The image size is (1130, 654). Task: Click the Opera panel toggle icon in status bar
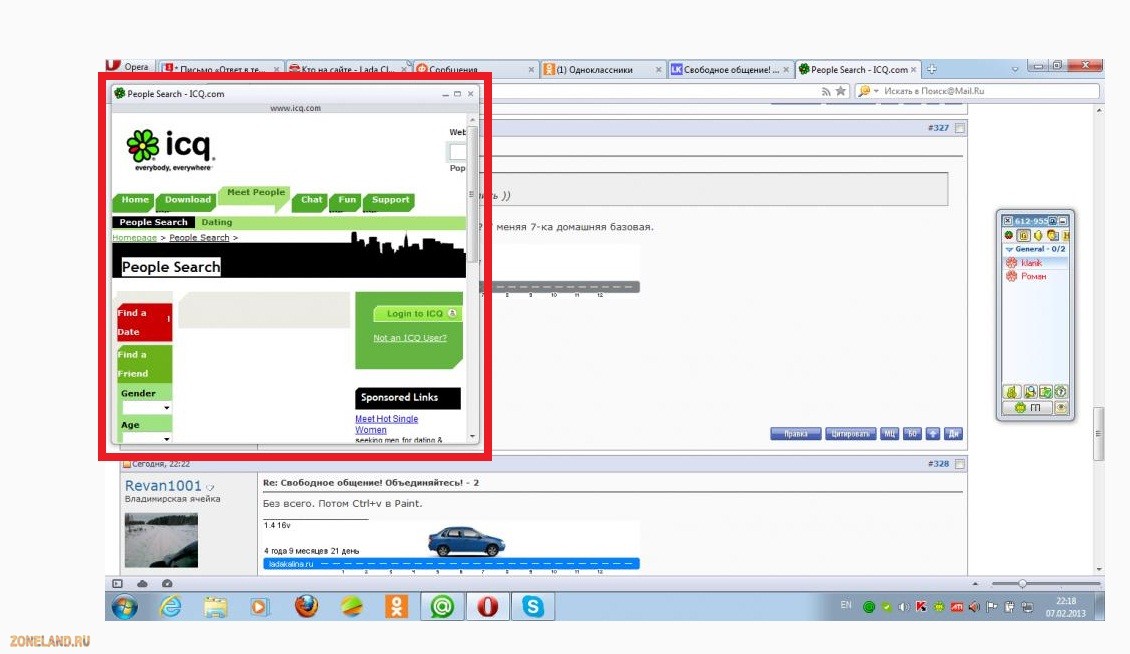click(x=117, y=583)
